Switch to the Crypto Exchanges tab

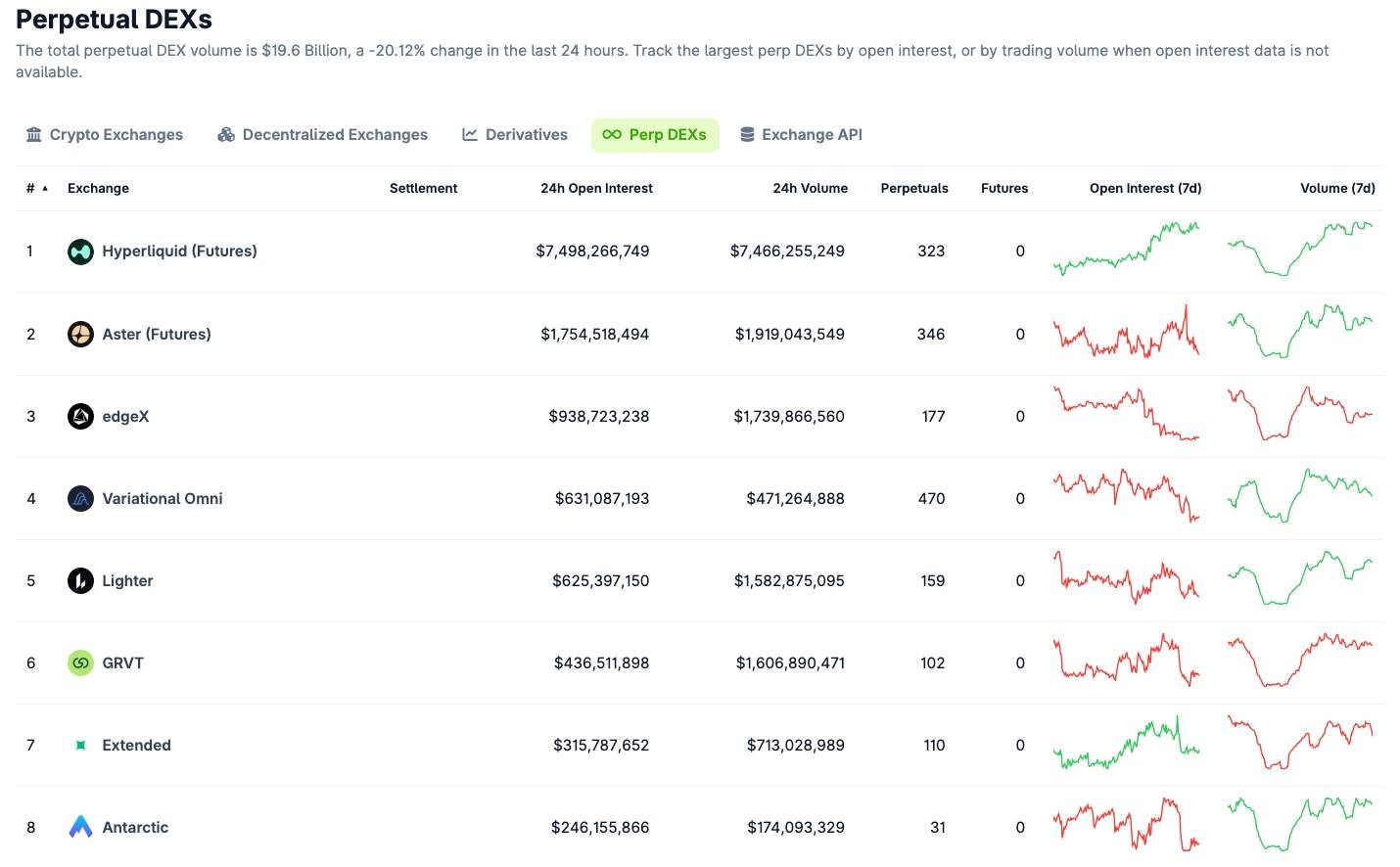pyautogui.click(x=105, y=135)
